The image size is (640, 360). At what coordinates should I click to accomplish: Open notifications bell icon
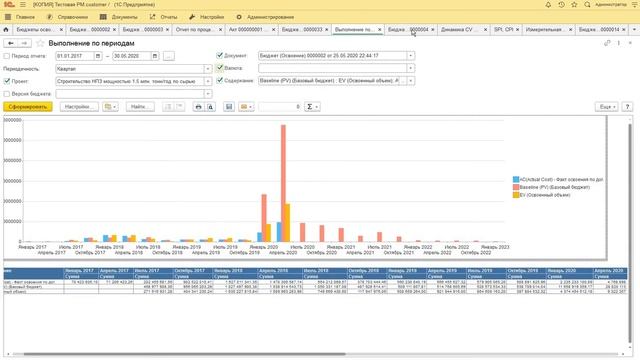[548, 4]
